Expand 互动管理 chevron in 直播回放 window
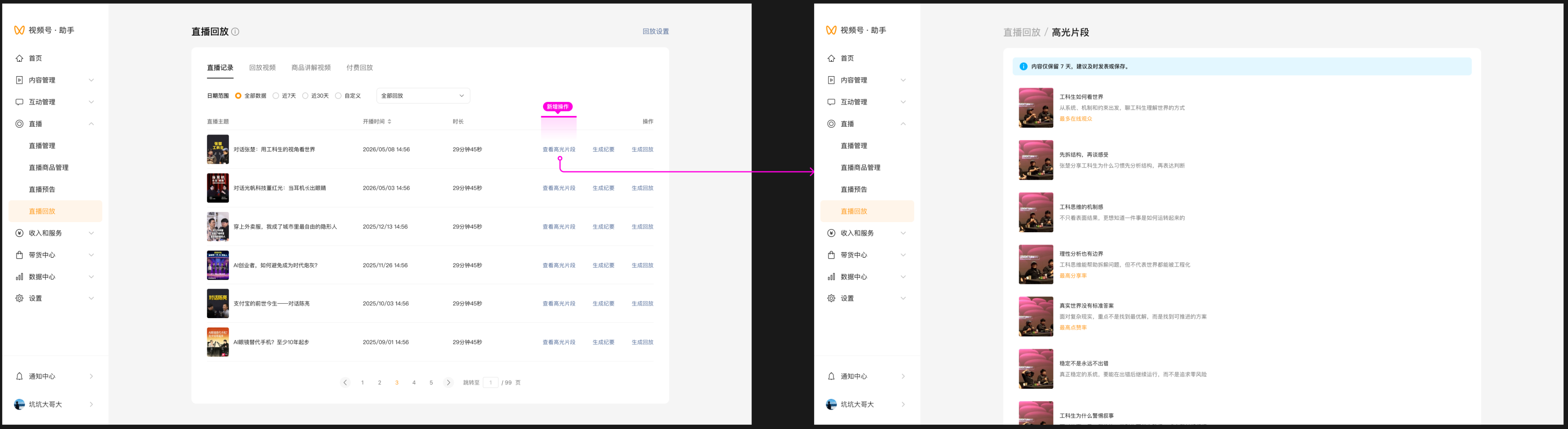 (91, 102)
